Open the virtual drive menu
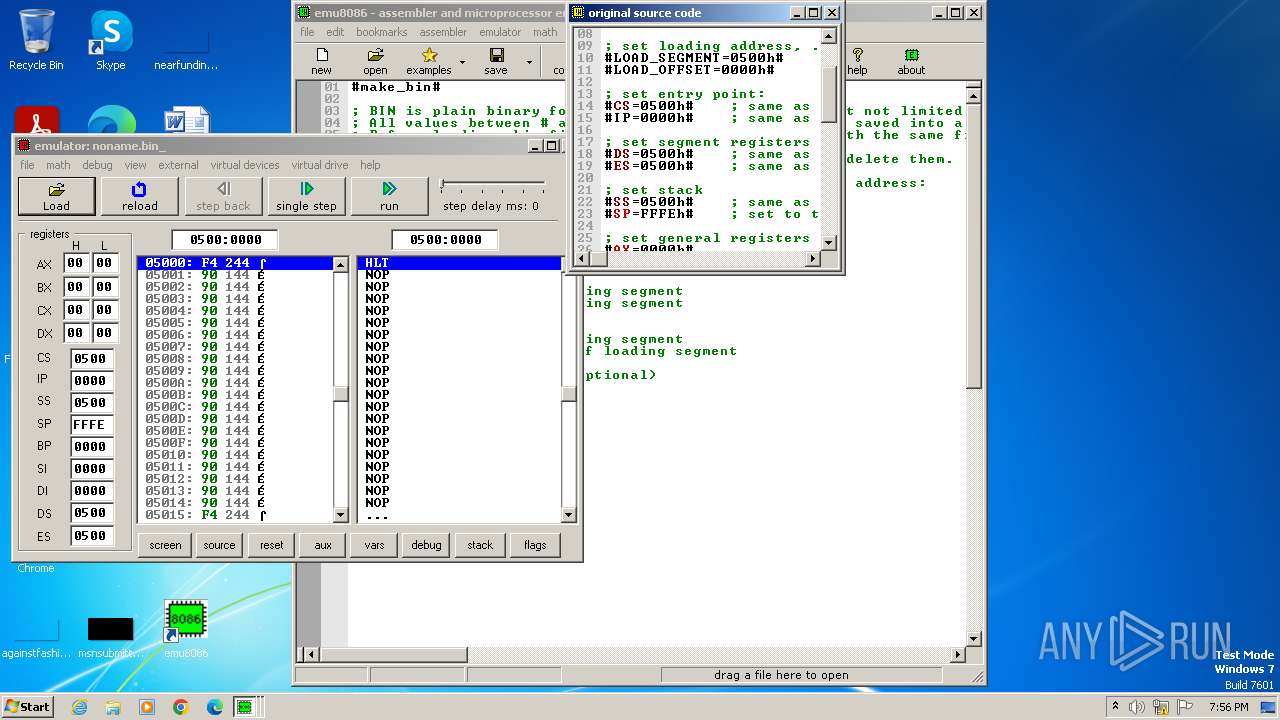This screenshot has width=1280, height=720. 320,165
